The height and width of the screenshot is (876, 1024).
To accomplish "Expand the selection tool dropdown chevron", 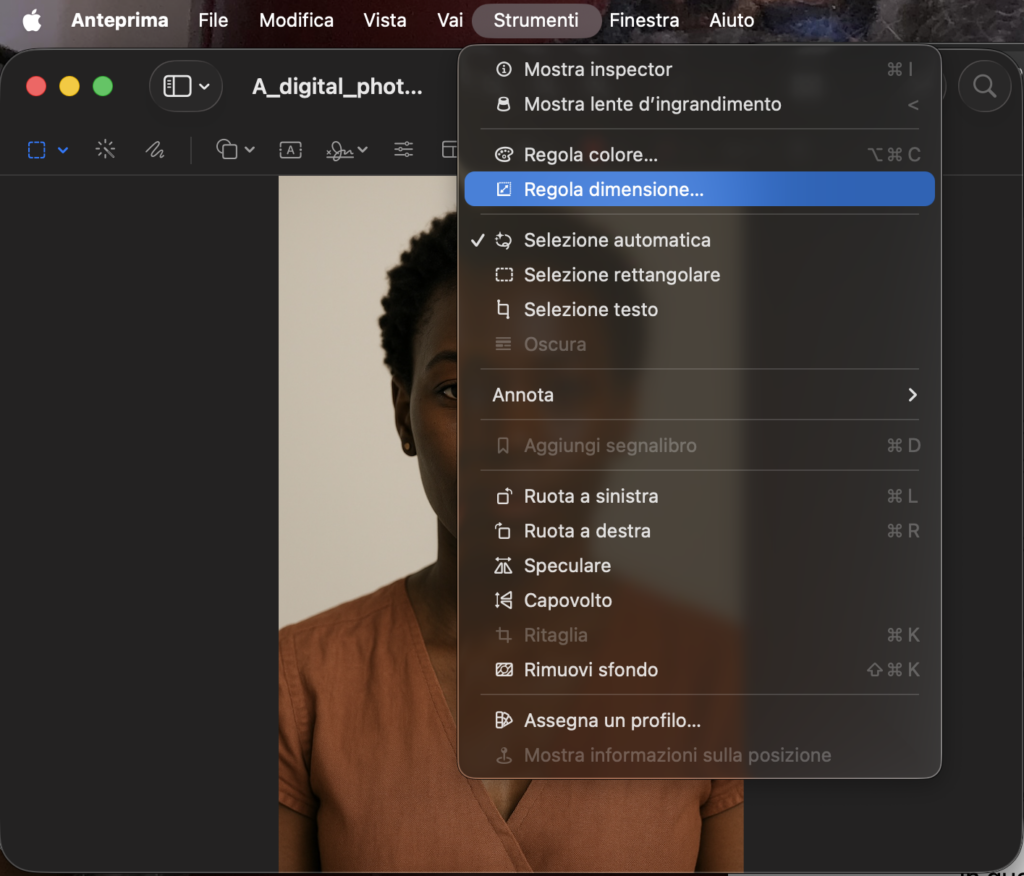I will pos(63,150).
